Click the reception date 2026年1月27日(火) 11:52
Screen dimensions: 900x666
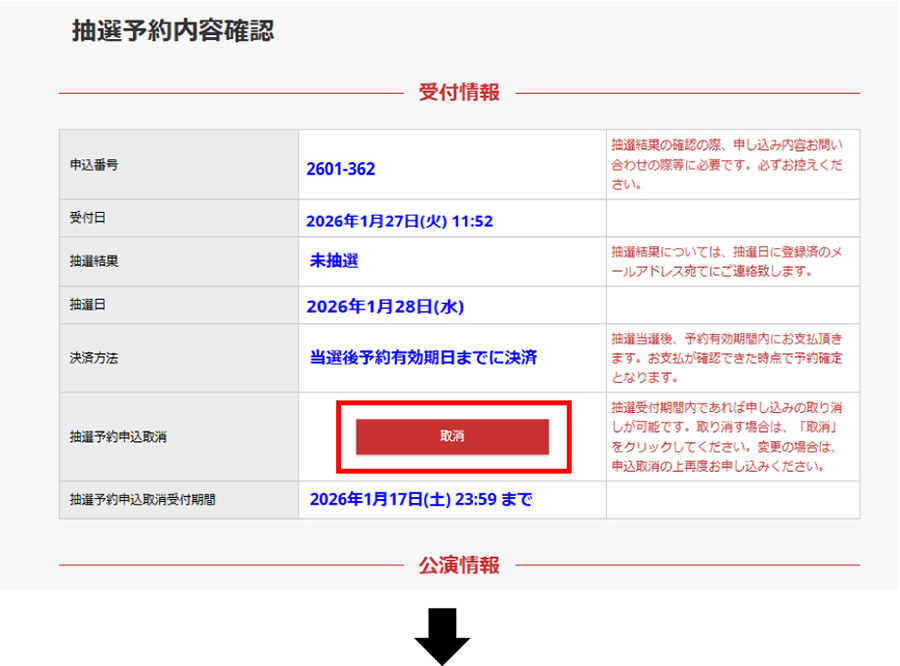400,221
